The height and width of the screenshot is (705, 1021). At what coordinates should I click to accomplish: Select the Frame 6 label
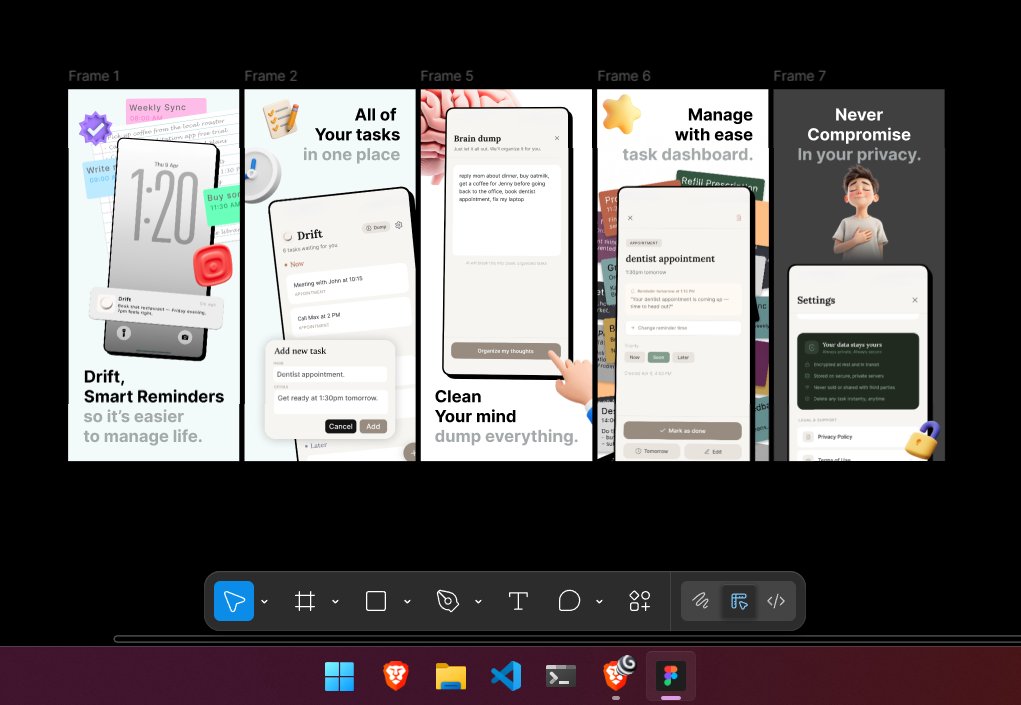tap(624, 76)
